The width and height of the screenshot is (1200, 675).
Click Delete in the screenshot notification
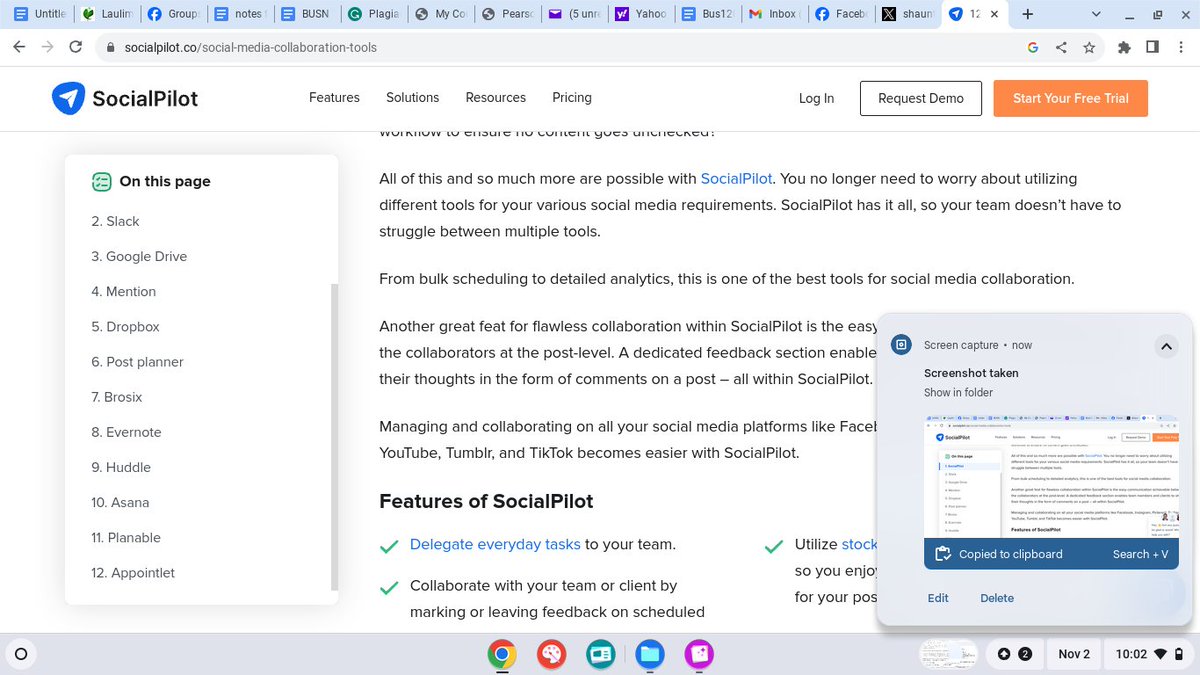pyautogui.click(x=997, y=598)
